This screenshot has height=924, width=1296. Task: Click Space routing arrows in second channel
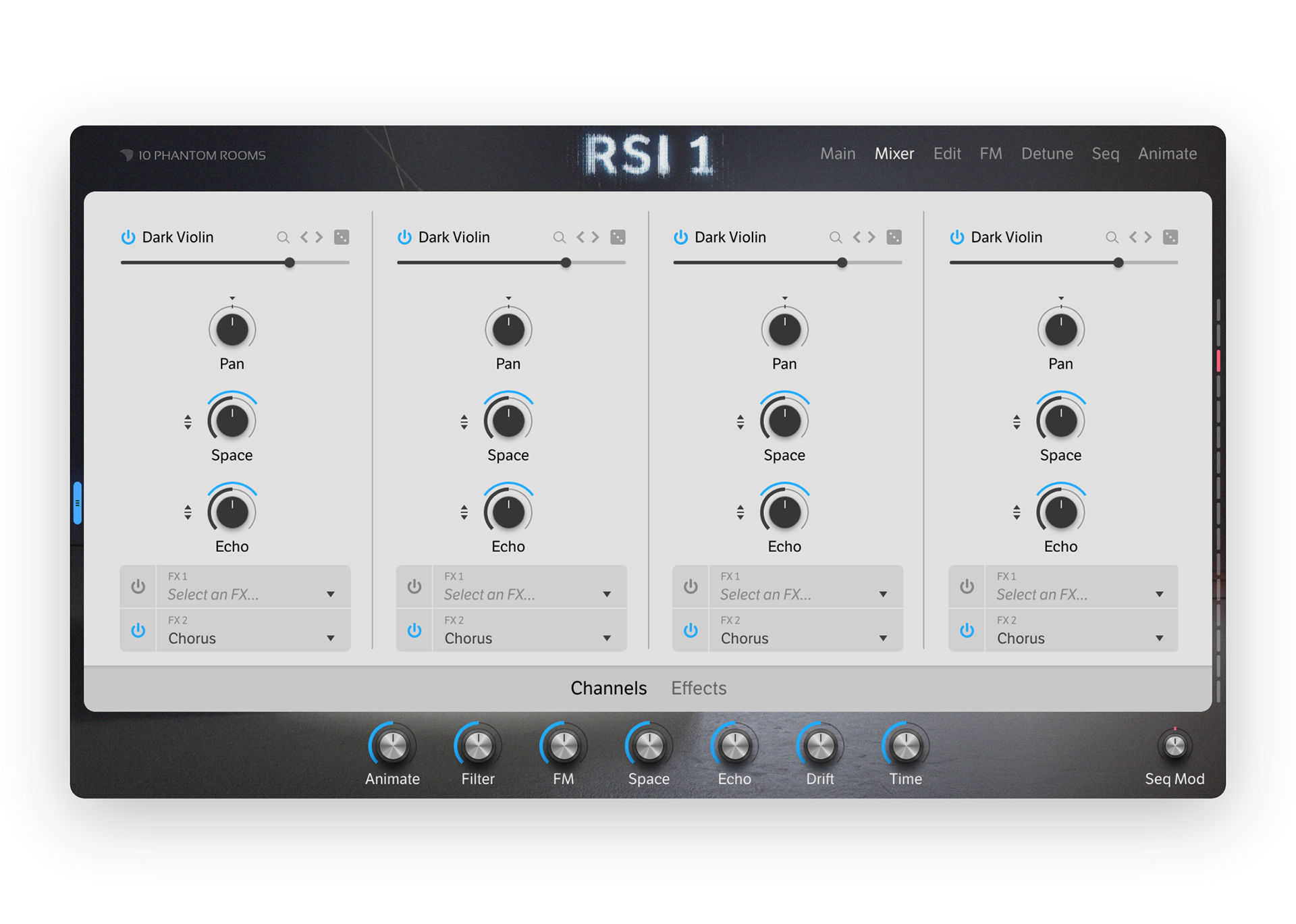(x=464, y=423)
